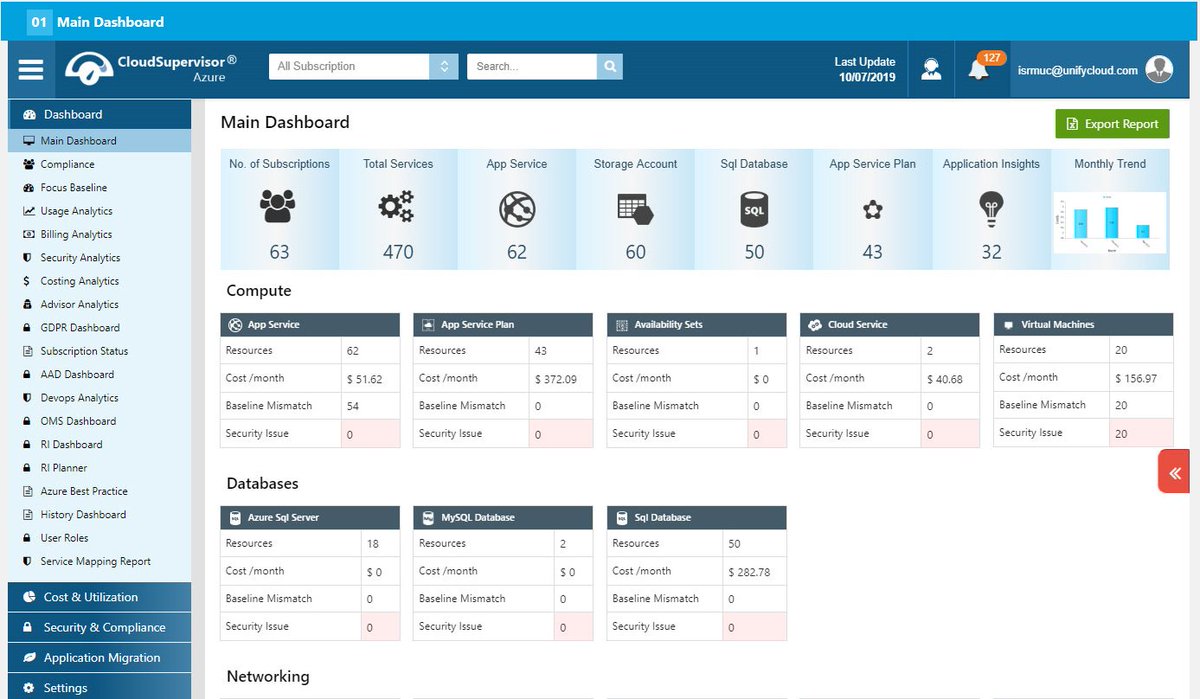Click the user avatar icon
Viewport: 1200px width, 699px height.
click(x=1159, y=69)
